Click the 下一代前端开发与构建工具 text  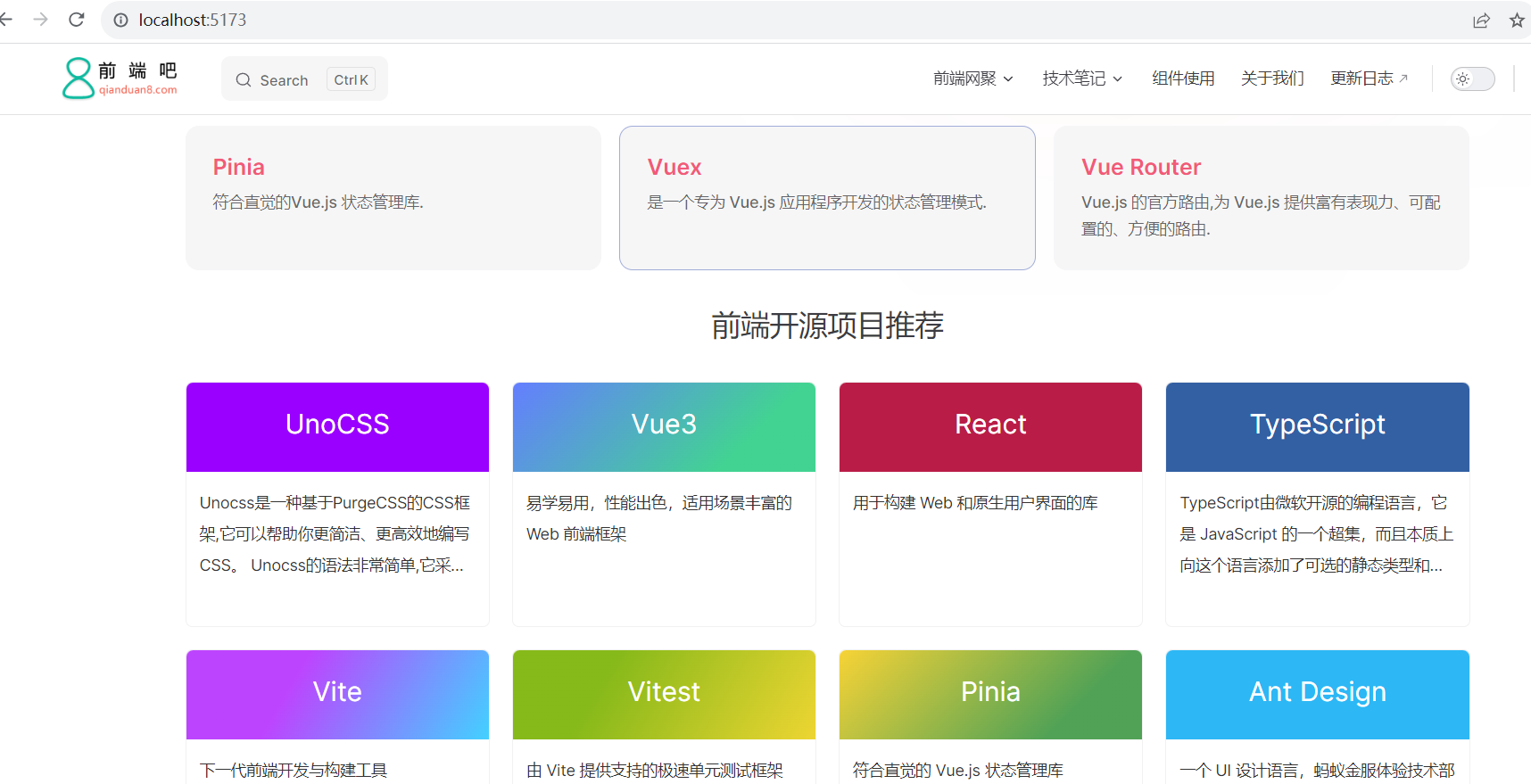(x=294, y=771)
